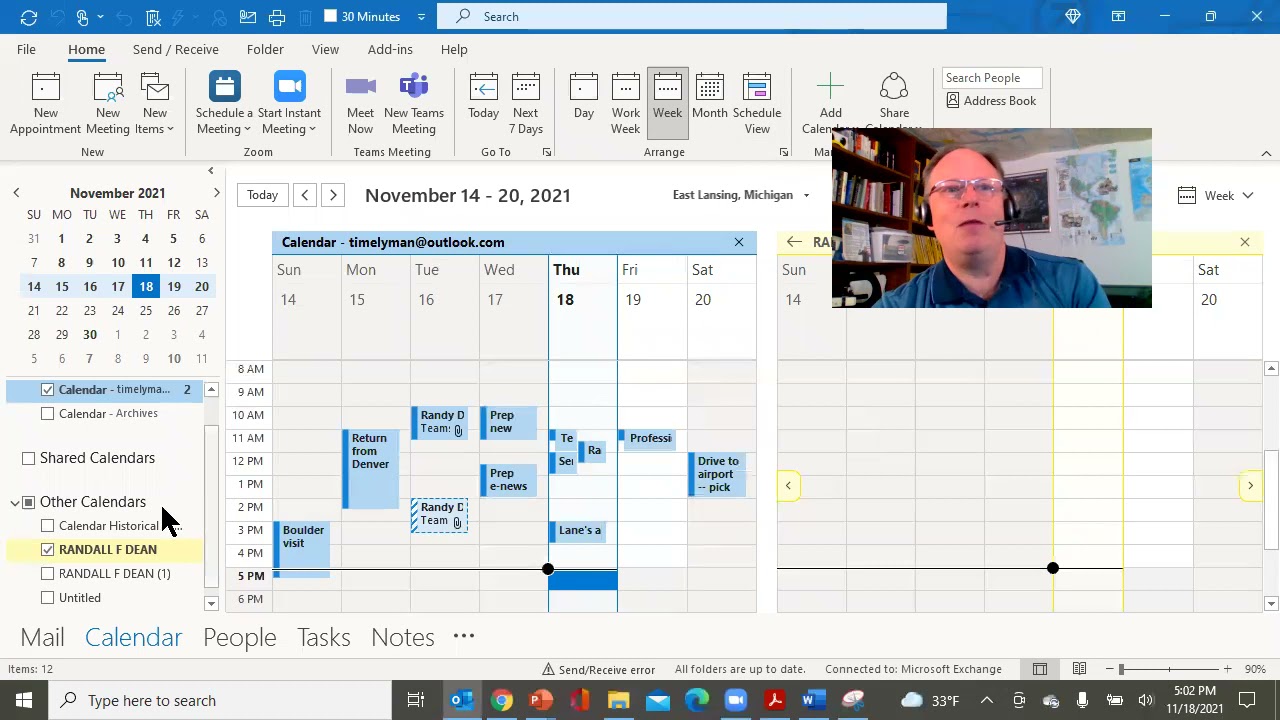Go forward one week with the next arrow

[333, 195]
